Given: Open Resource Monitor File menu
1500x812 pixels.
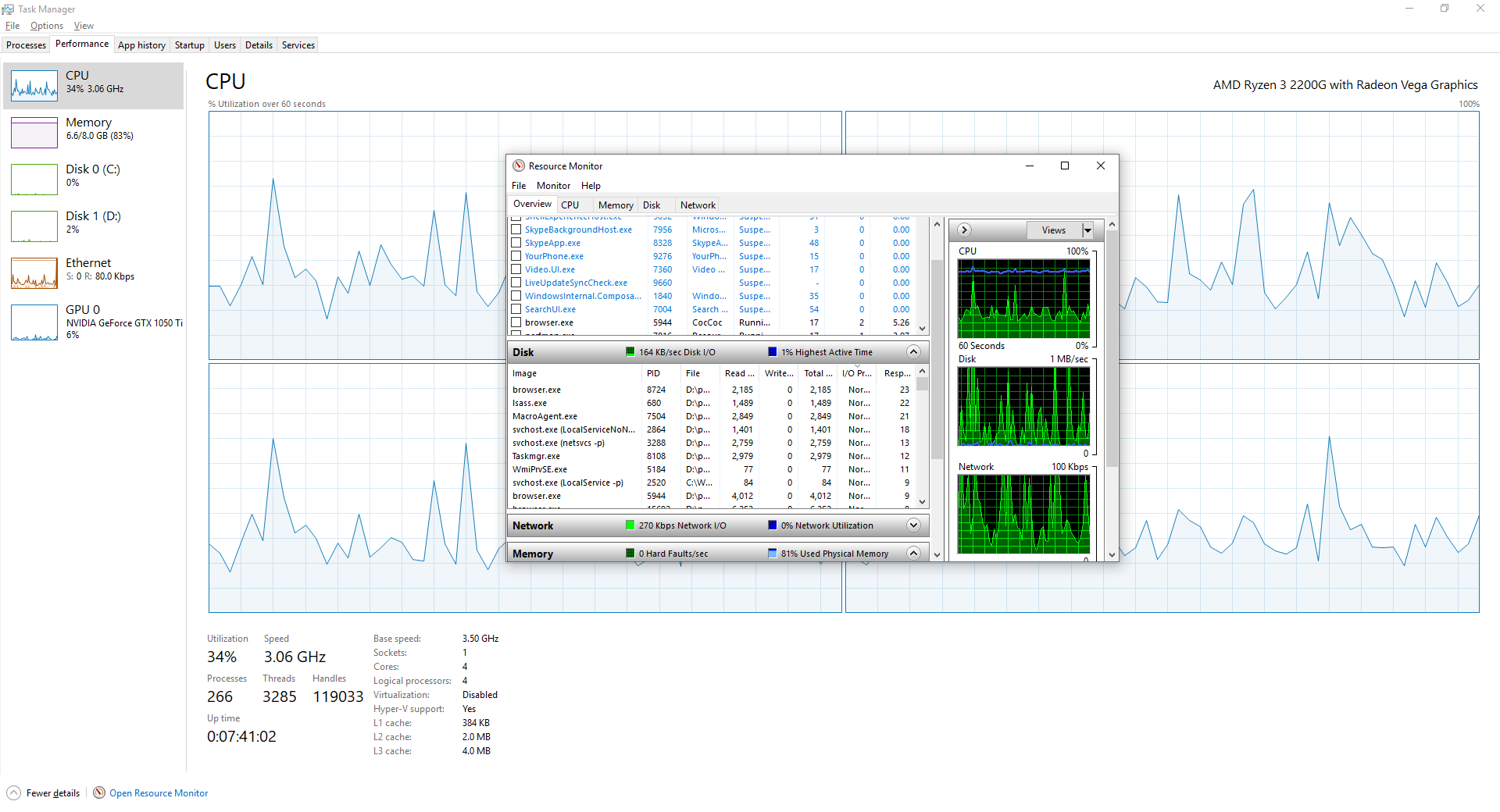Looking at the screenshot, I should pyautogui.click(x=519, y=186).
